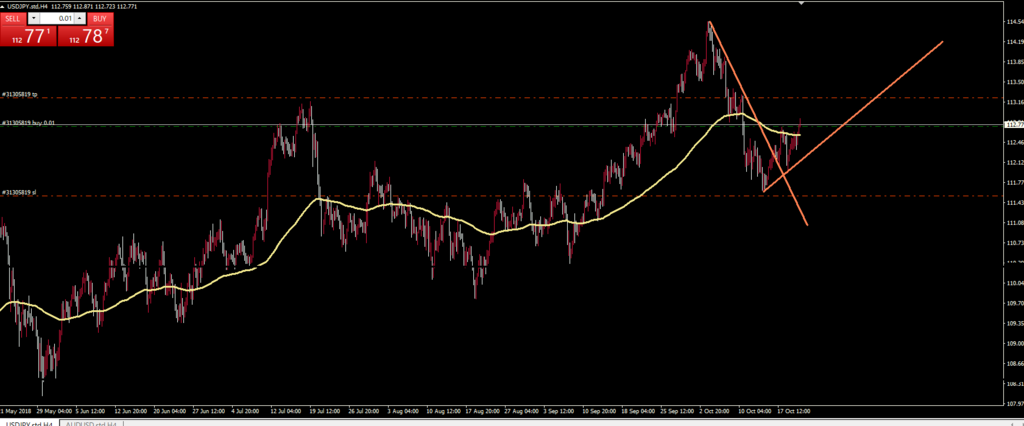Decrease trade volume with the down arrow
This screenshot has width=1024, height=426.
pos(33,19)
